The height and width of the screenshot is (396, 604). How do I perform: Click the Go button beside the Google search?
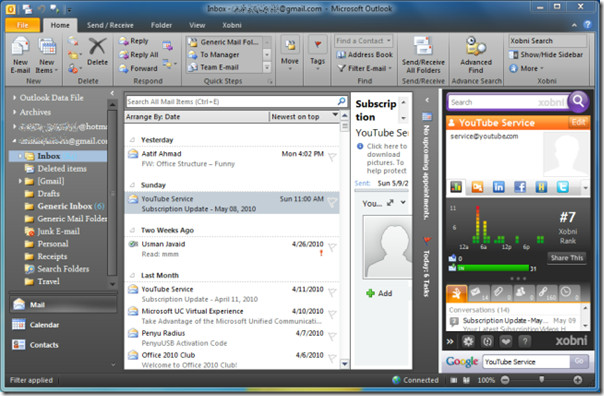[x=579, y=362]
